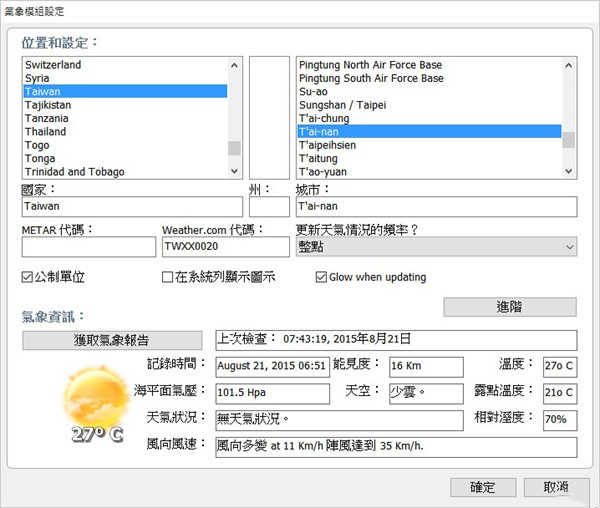
Task: Click the 天空 field showing 少雲
Action: point(426,394)
